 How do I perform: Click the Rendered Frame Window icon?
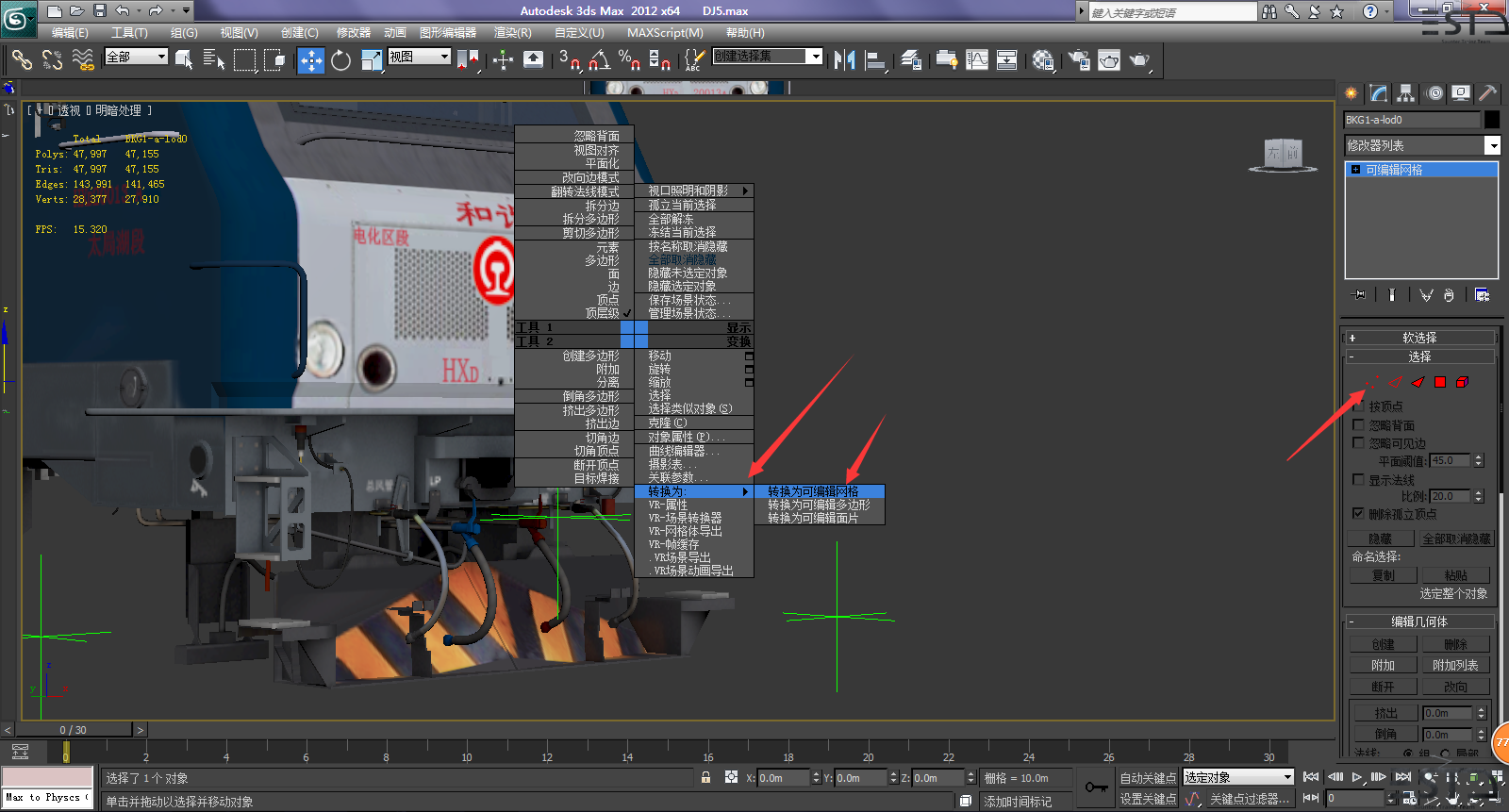(x=1109, y=60)
